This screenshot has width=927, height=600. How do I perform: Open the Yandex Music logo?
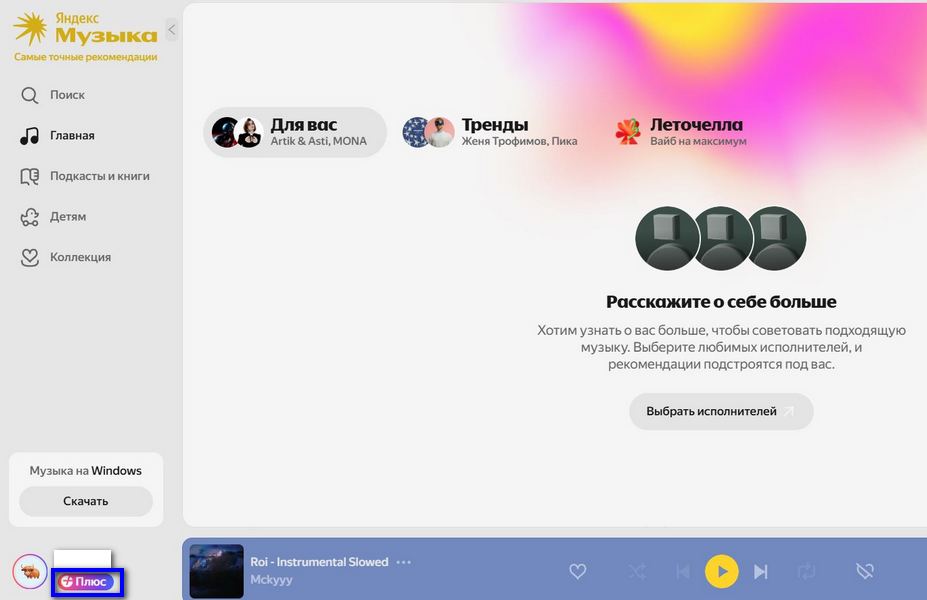pyautogui.click(x=86, y=29)
